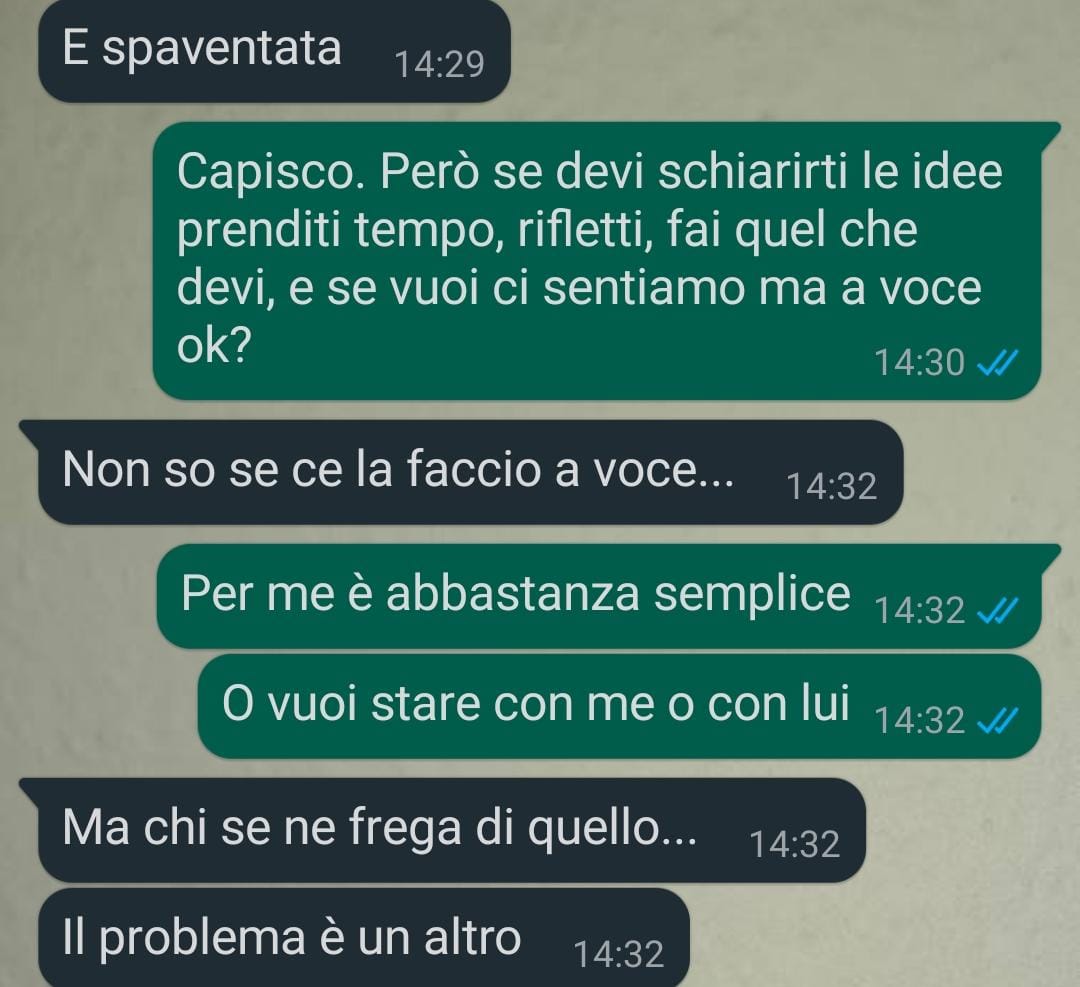
Task: Select the 'Per me è abbastanza semplice' message
Action: pyautogui.click(x=599, y=596)
